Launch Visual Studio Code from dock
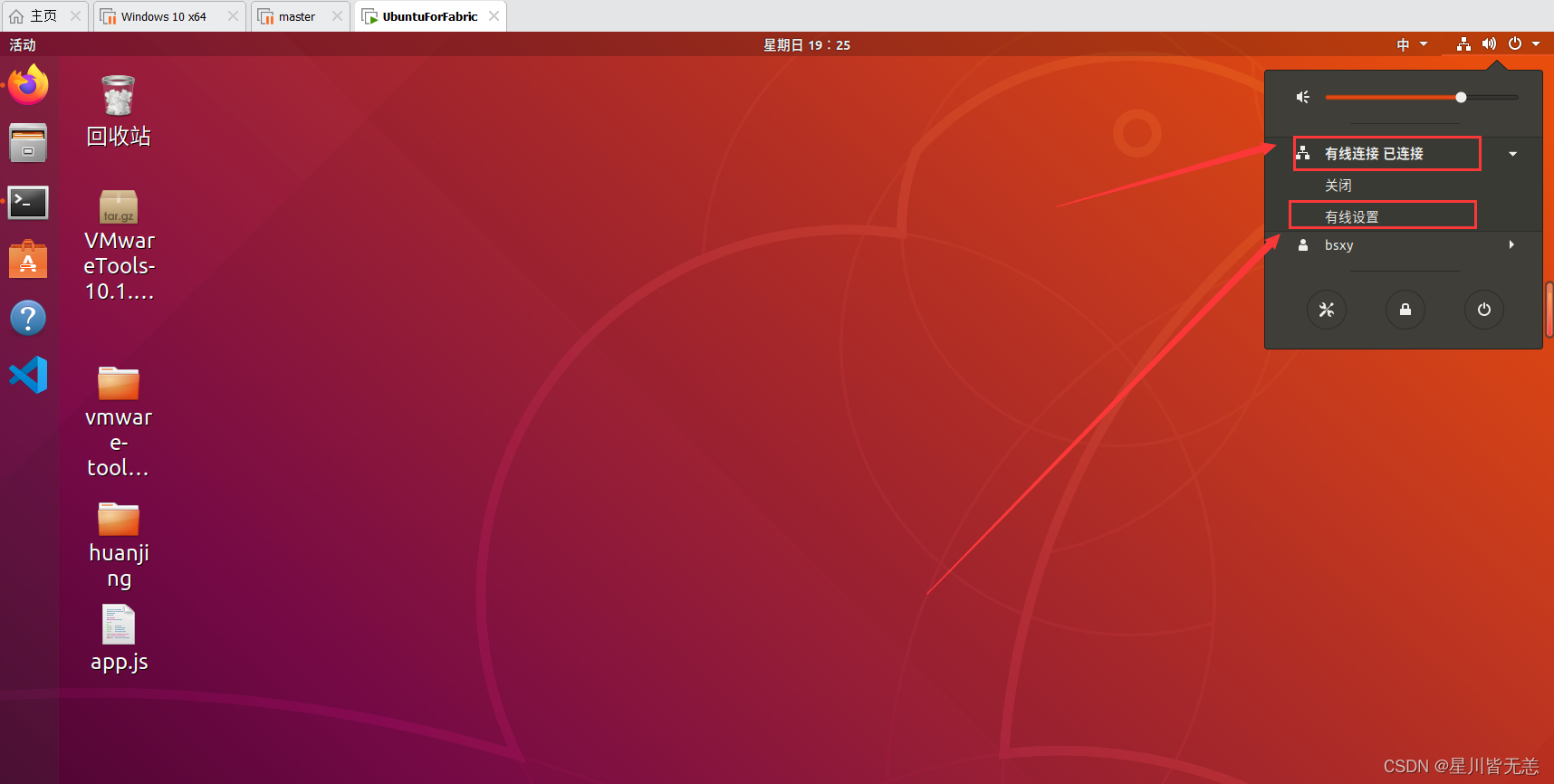1554x784 pixels. [28, 375]
